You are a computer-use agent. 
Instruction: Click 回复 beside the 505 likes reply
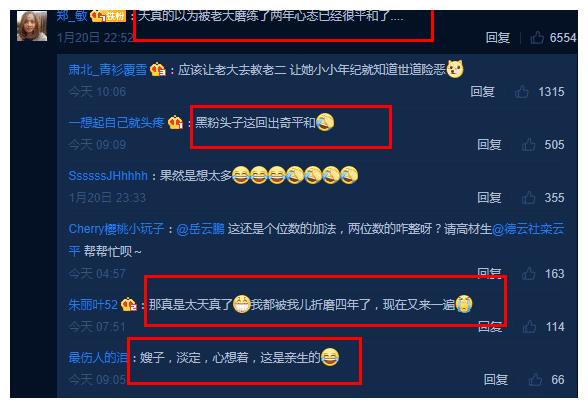pos(489,145)
